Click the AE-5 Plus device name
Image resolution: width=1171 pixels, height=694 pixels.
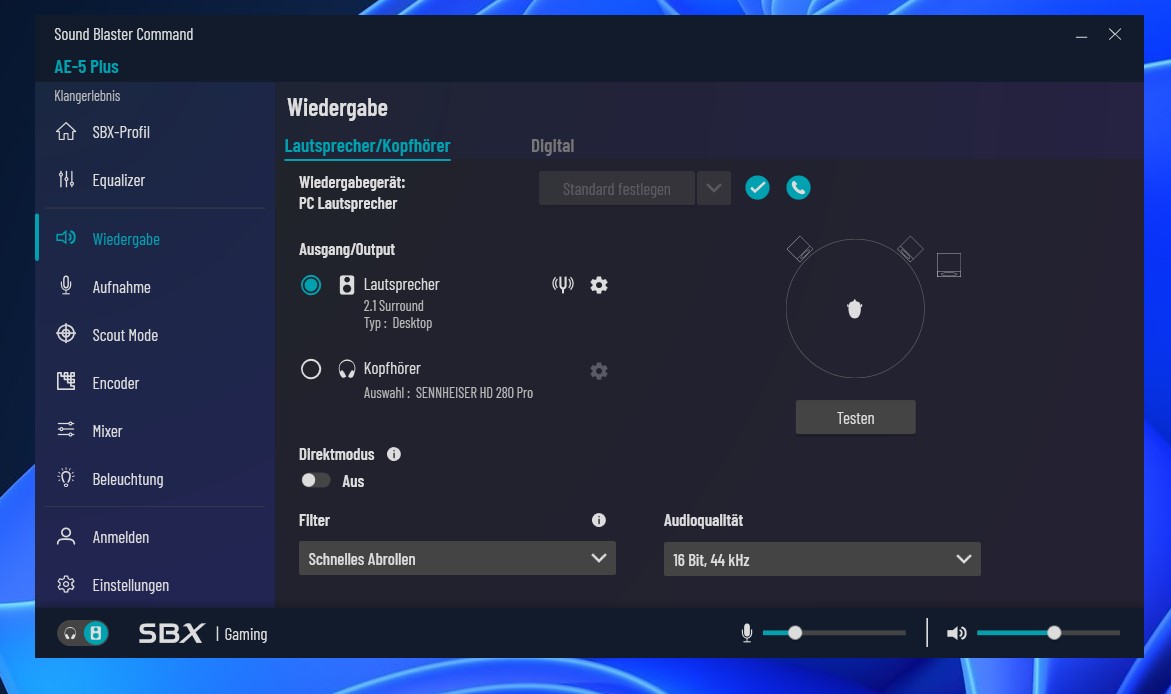click(x=87, y=66)
